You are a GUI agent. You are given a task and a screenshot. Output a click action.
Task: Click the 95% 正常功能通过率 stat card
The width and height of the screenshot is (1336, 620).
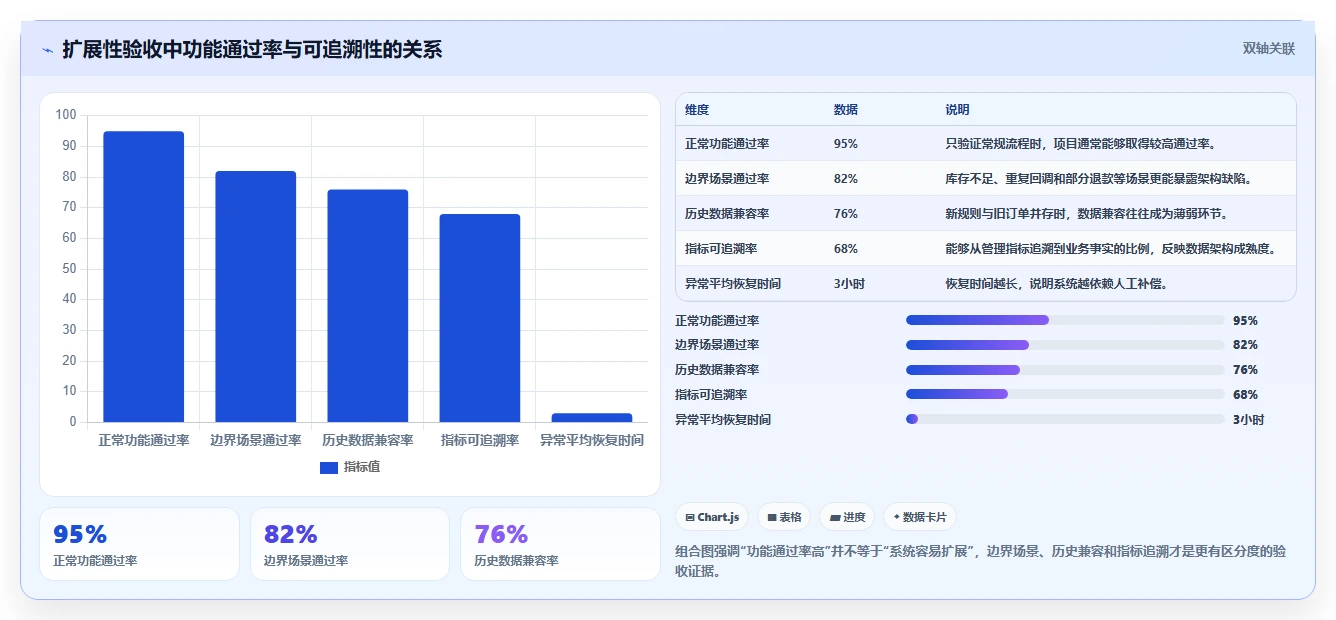tap(139, 544)
